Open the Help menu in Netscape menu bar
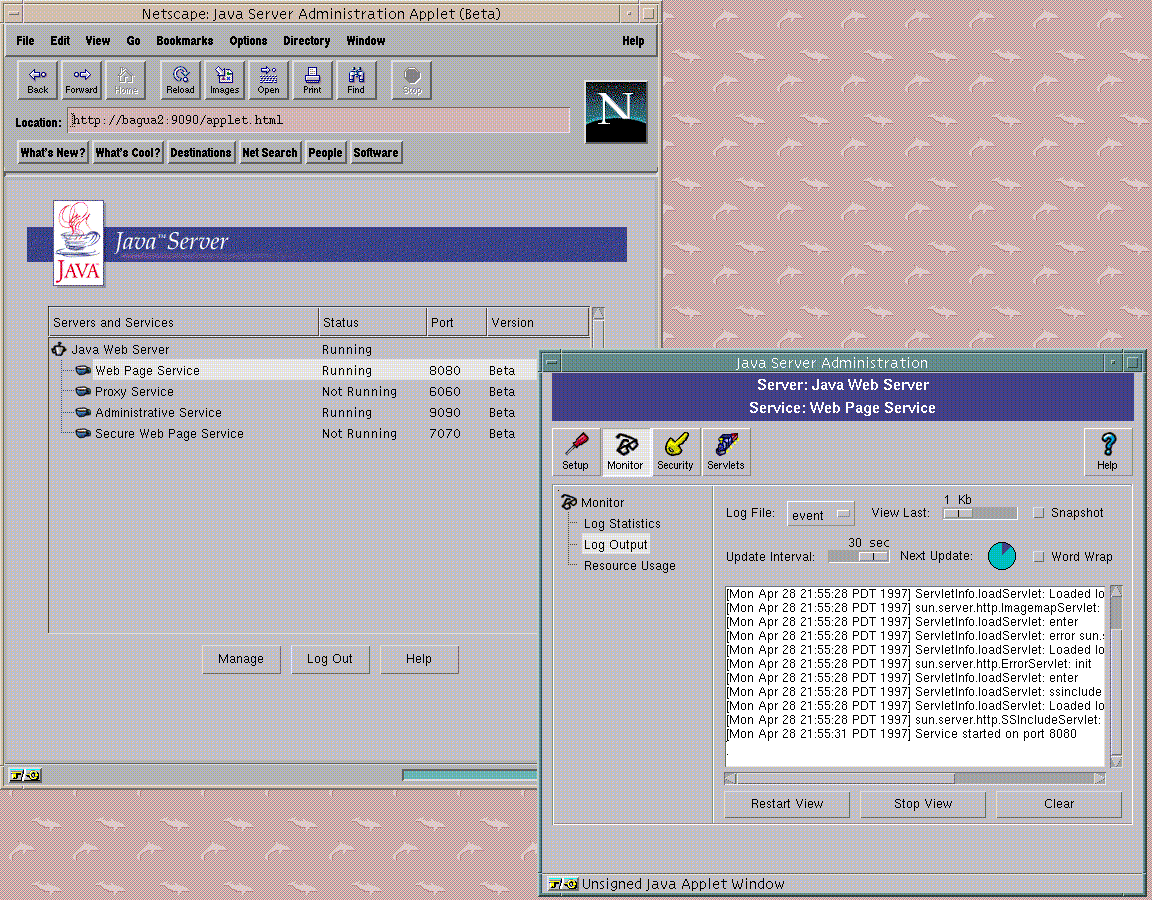1152x900 pixels. point(633,41)
